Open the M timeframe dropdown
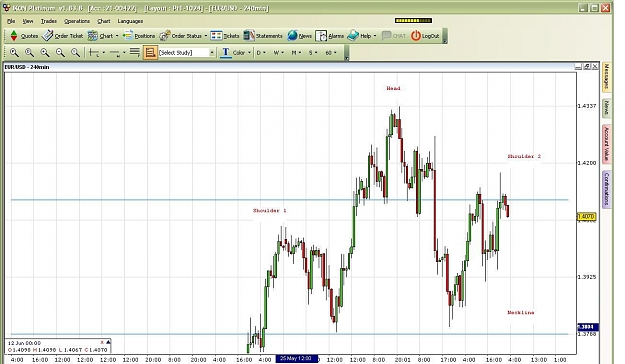The image size is (625, 364). (296, 53)
